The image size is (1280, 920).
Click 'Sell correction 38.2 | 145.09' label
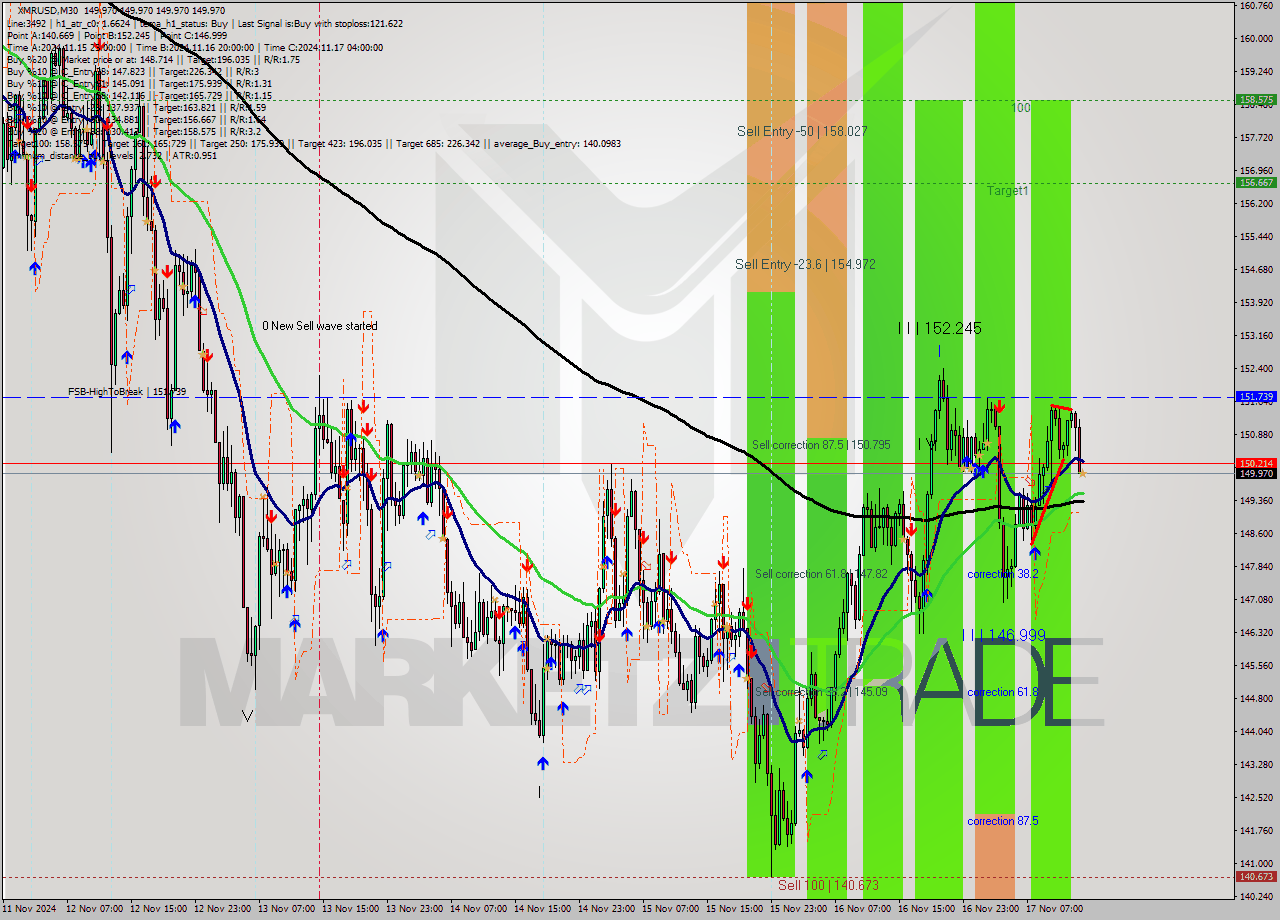[x=821, y=692]
